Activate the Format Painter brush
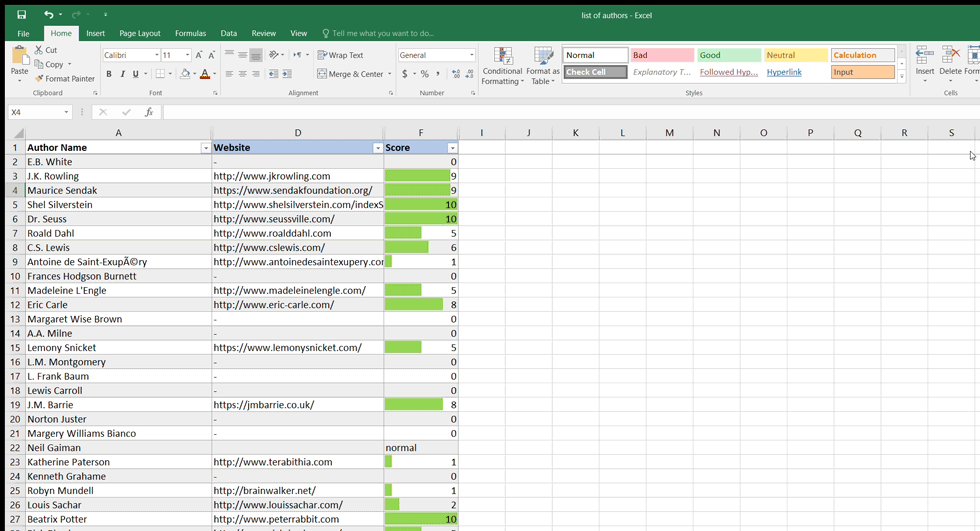The height and width of the screenshot is (531, 980). [39, 79]
